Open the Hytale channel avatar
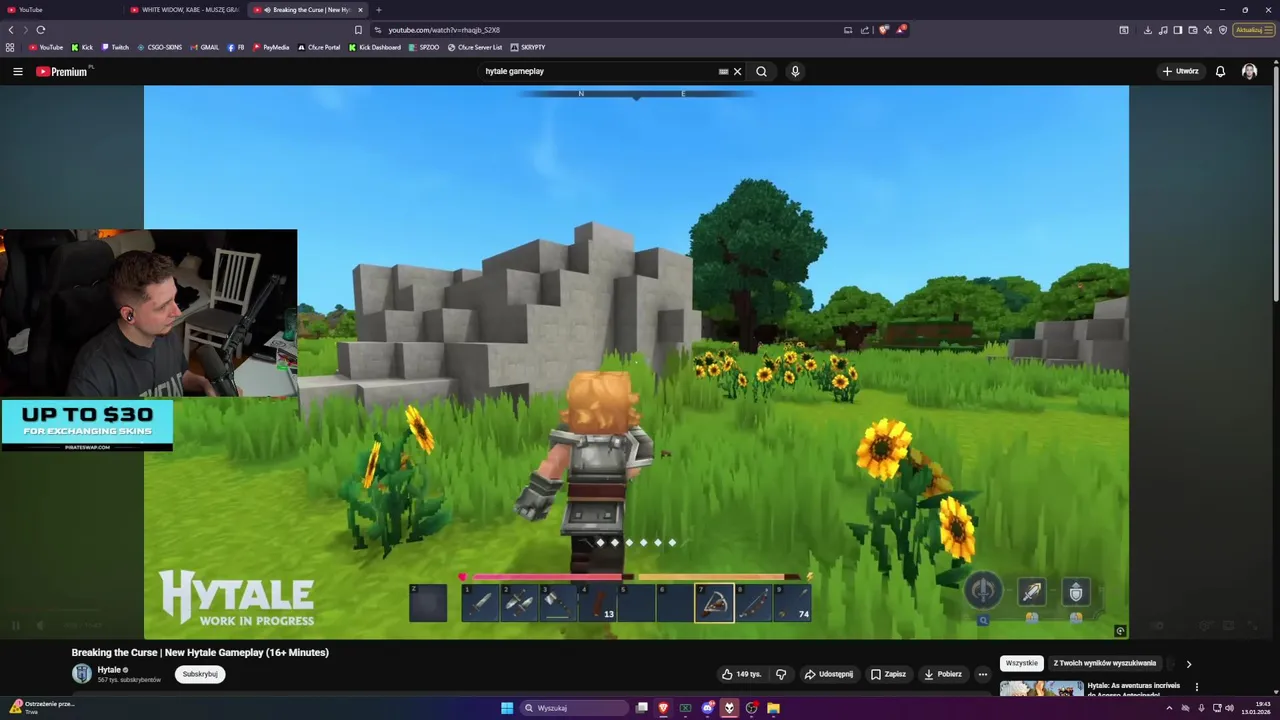This screenshot has width=1280, height=720. point(81,674)
